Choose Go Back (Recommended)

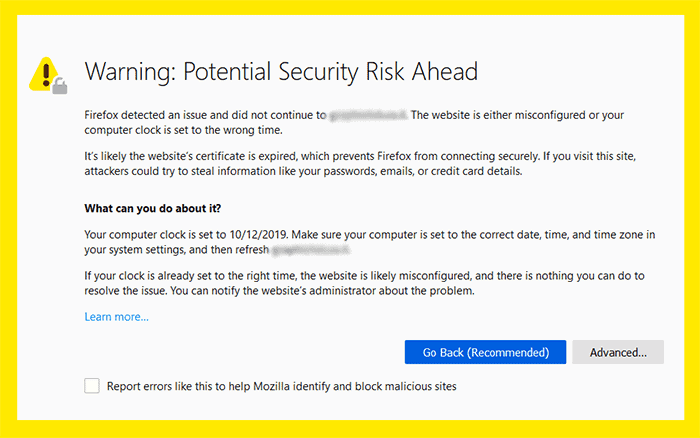point(485,352)
